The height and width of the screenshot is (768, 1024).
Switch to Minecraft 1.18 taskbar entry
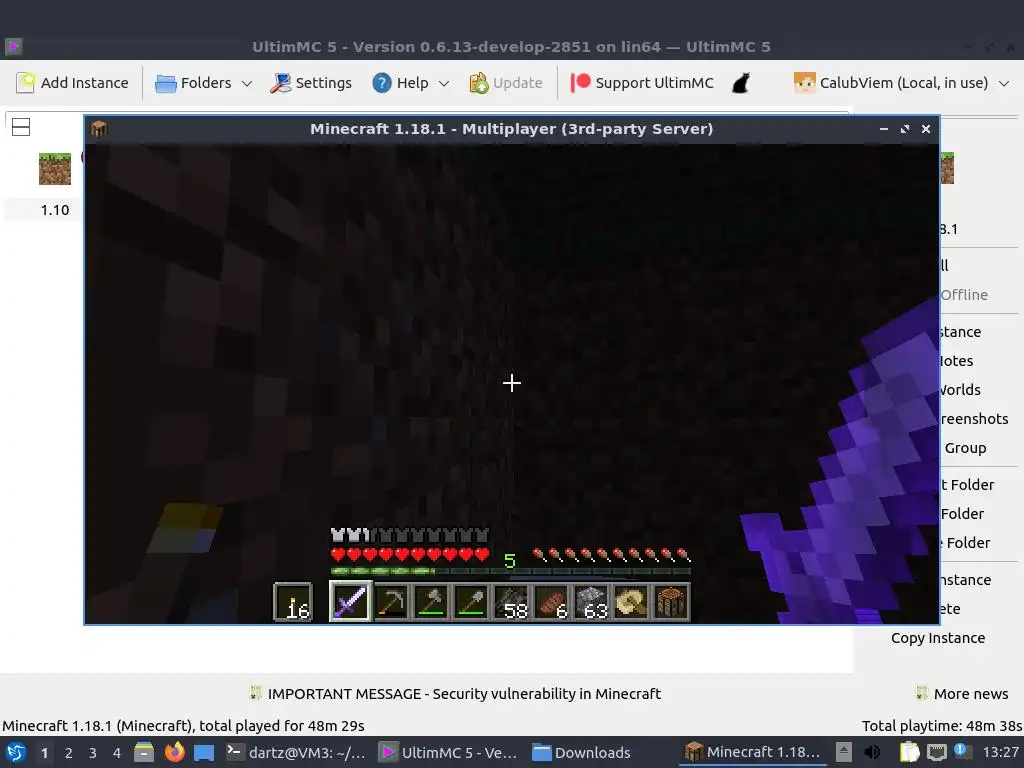pyautogui.click(x=752, y=752)
